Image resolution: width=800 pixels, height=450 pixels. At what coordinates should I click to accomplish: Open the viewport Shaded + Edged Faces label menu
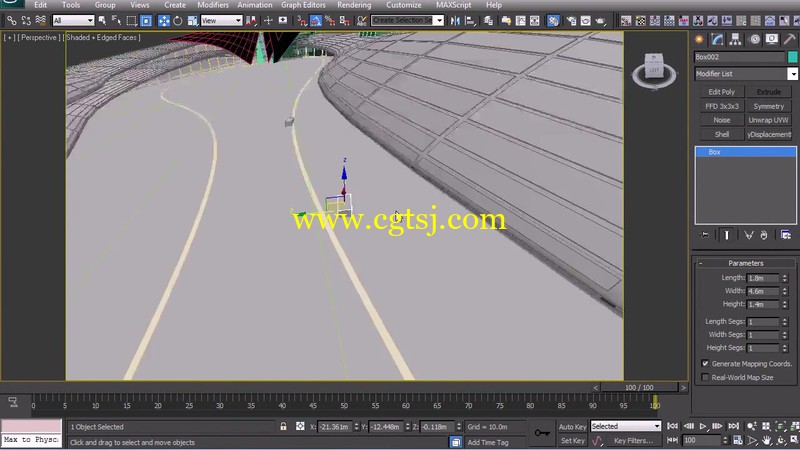coord(103,37)
